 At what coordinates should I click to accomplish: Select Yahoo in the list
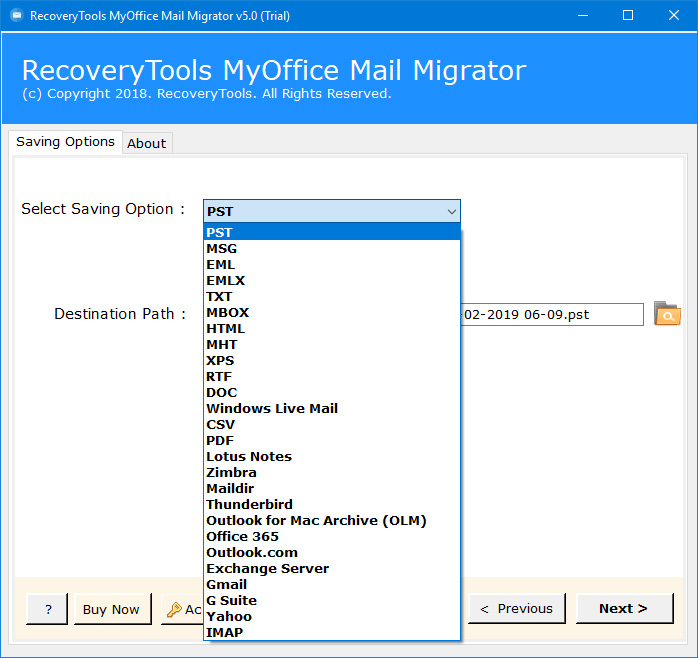(x=332, y=617)
